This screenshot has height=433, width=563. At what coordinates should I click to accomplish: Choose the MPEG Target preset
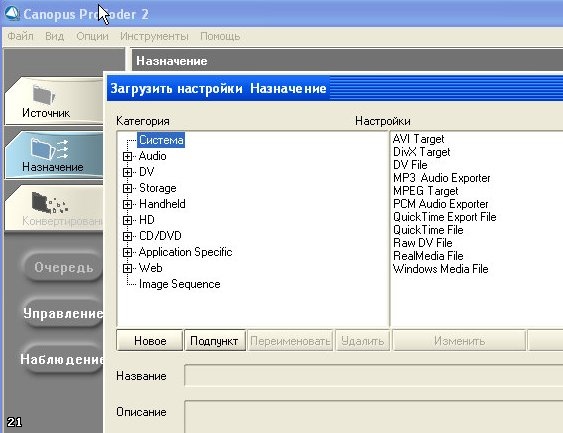pos(425,191)
